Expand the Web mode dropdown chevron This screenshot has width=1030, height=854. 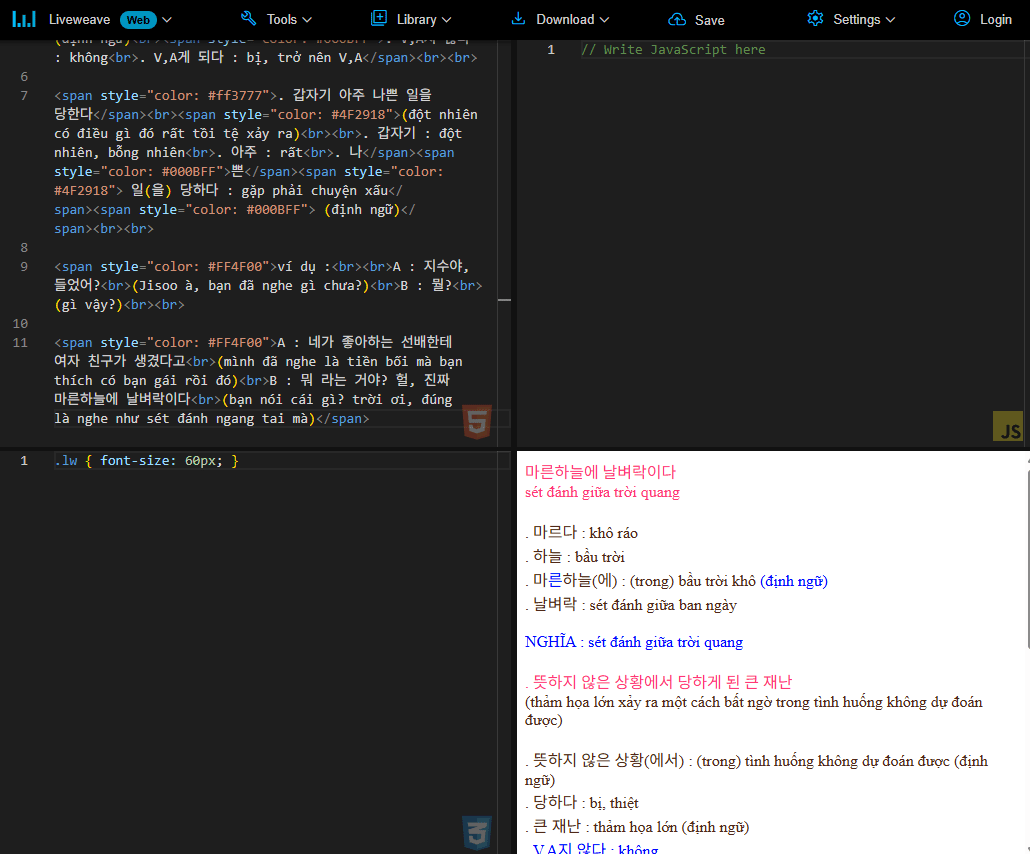167,19
